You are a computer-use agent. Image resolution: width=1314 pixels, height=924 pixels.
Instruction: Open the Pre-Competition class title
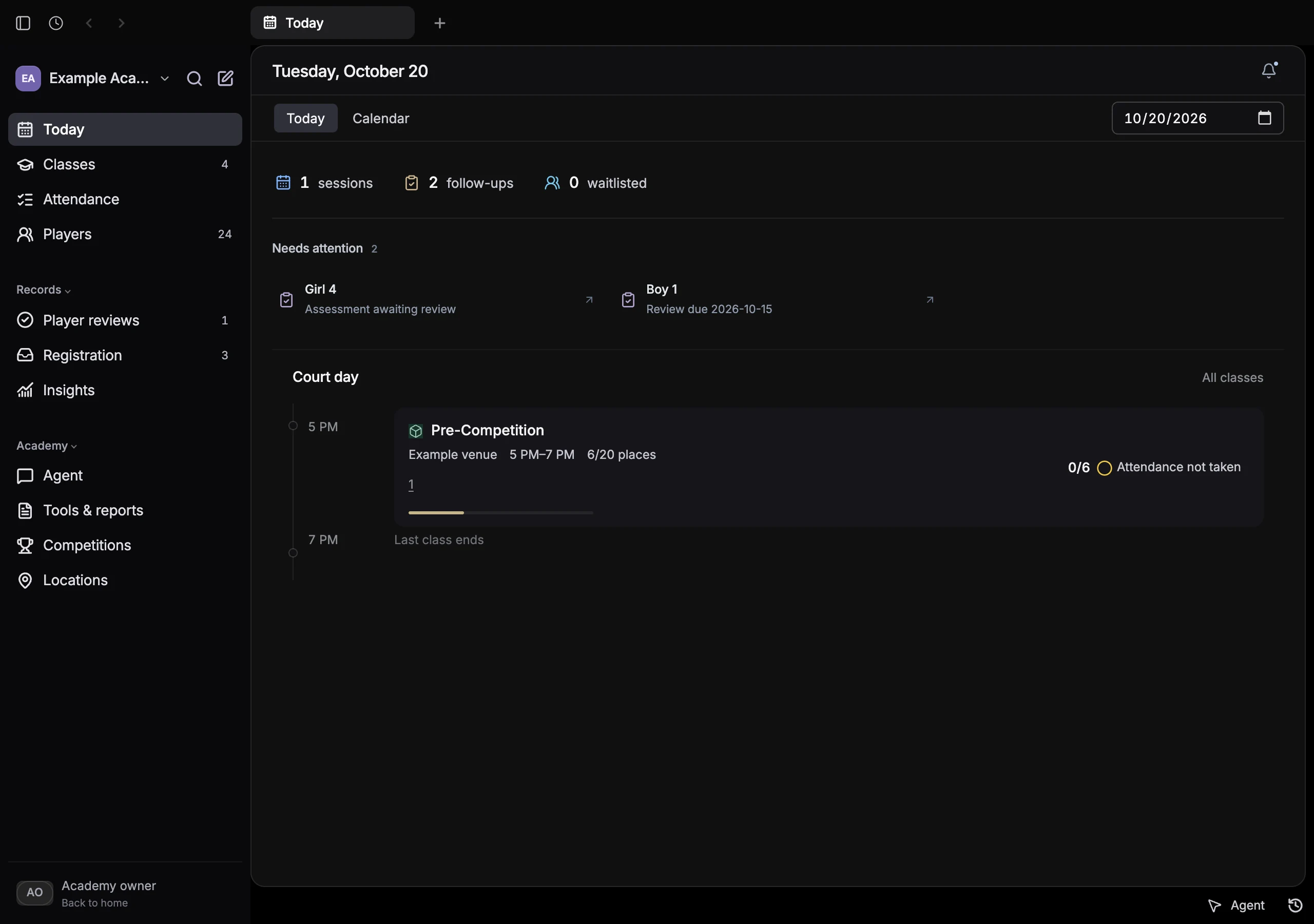click(x=487, y=430)
